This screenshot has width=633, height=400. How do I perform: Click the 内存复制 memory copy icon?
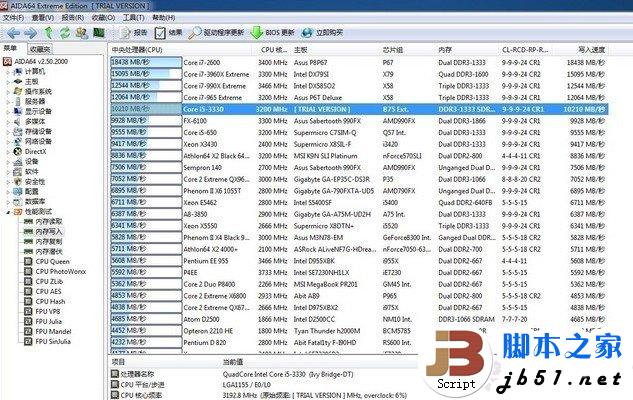[28, 241]
